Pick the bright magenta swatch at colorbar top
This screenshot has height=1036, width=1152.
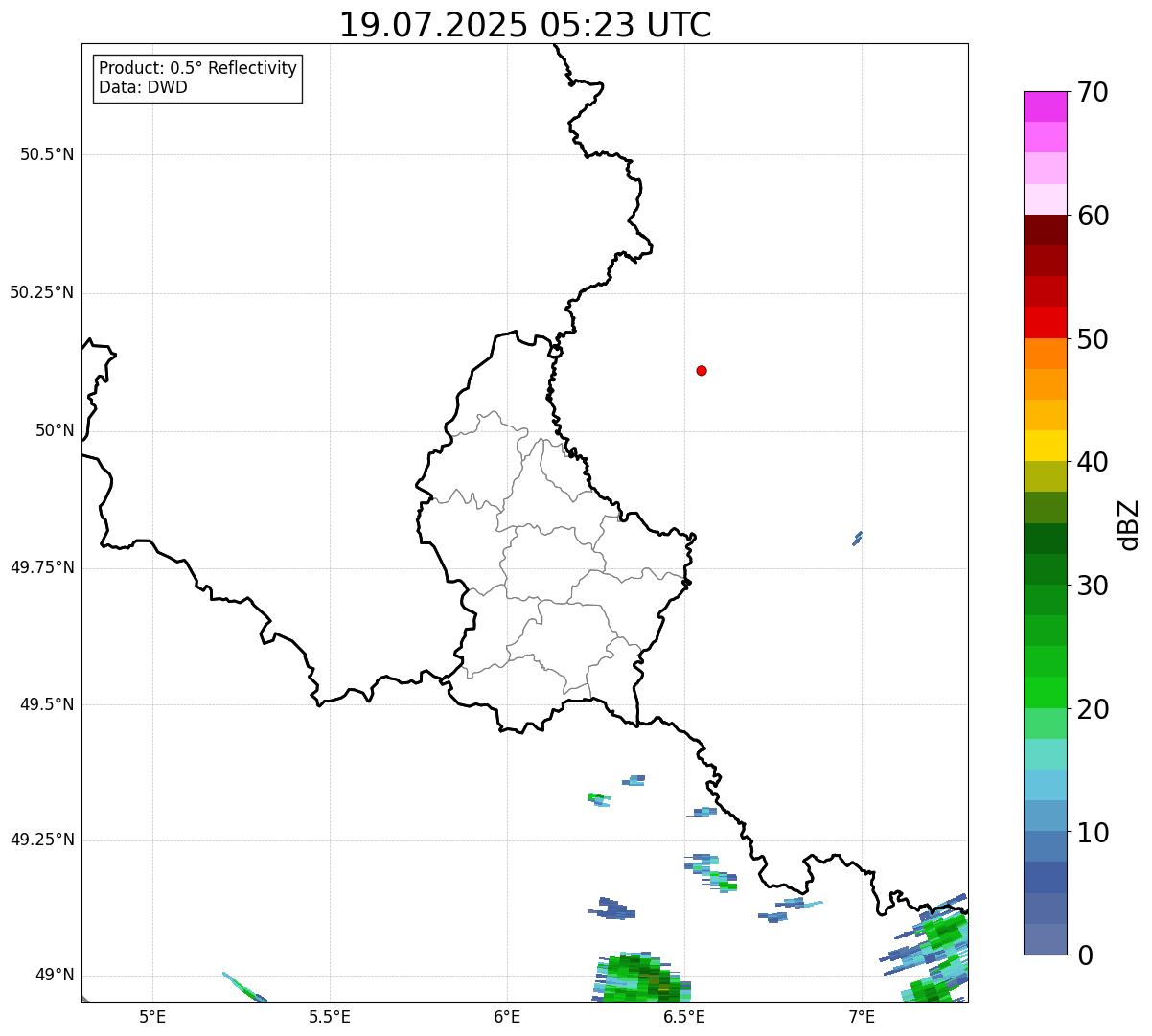pyautogui.click(x=1046, y=106)
